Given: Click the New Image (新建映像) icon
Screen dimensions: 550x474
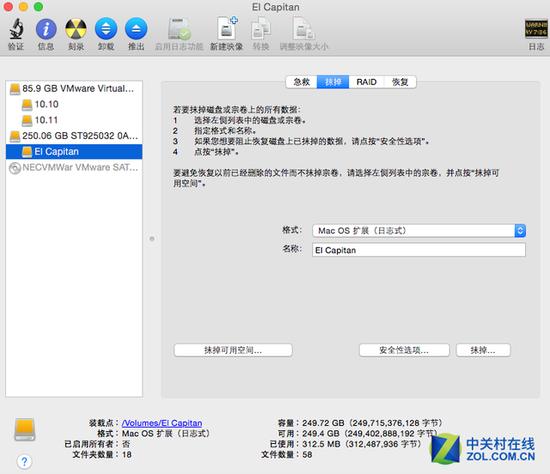Looking at the screenshot, I should 227,28.
